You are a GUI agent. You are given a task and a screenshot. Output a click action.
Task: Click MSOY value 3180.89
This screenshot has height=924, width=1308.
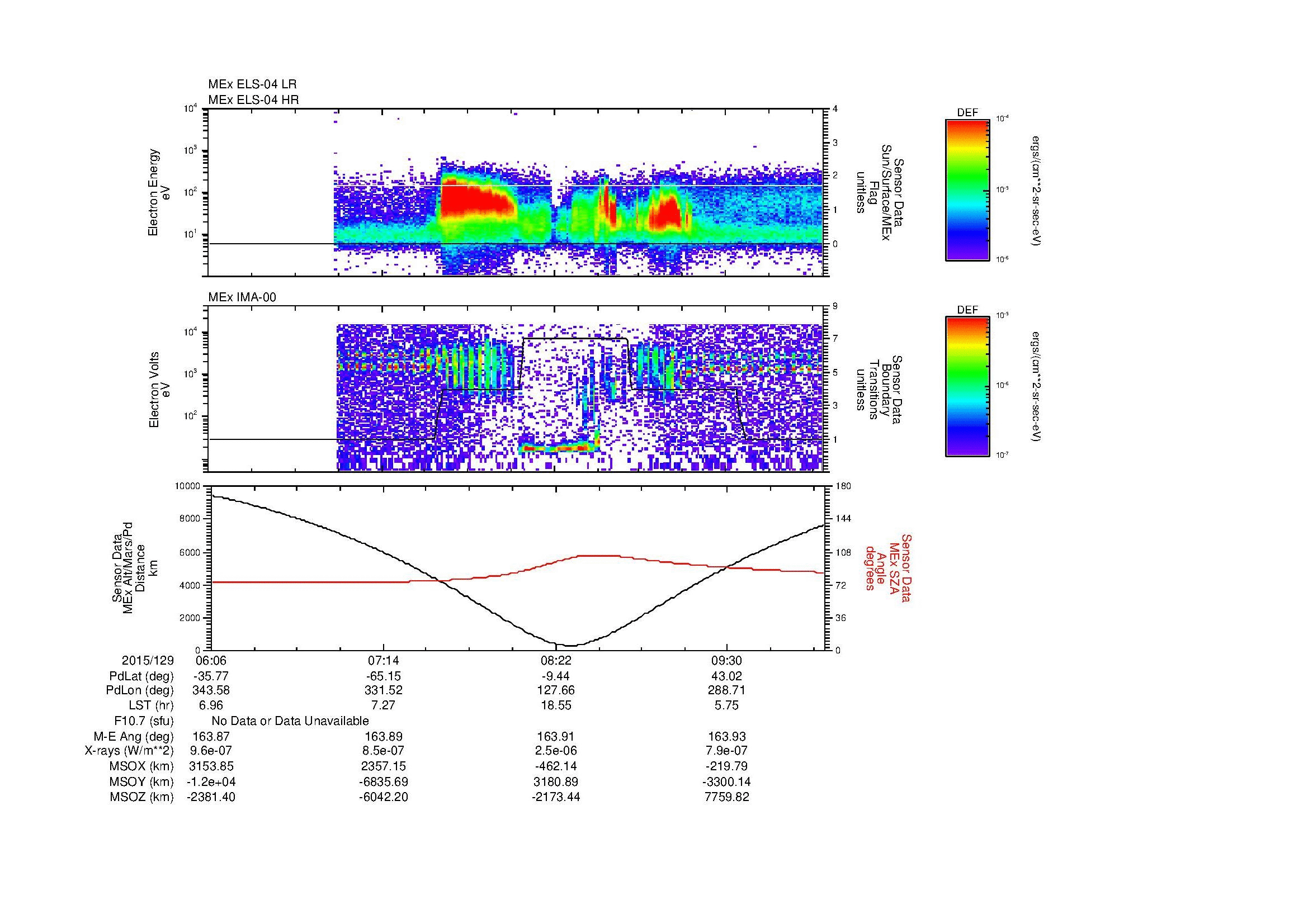pyautogui.click(x=555, y=782)
